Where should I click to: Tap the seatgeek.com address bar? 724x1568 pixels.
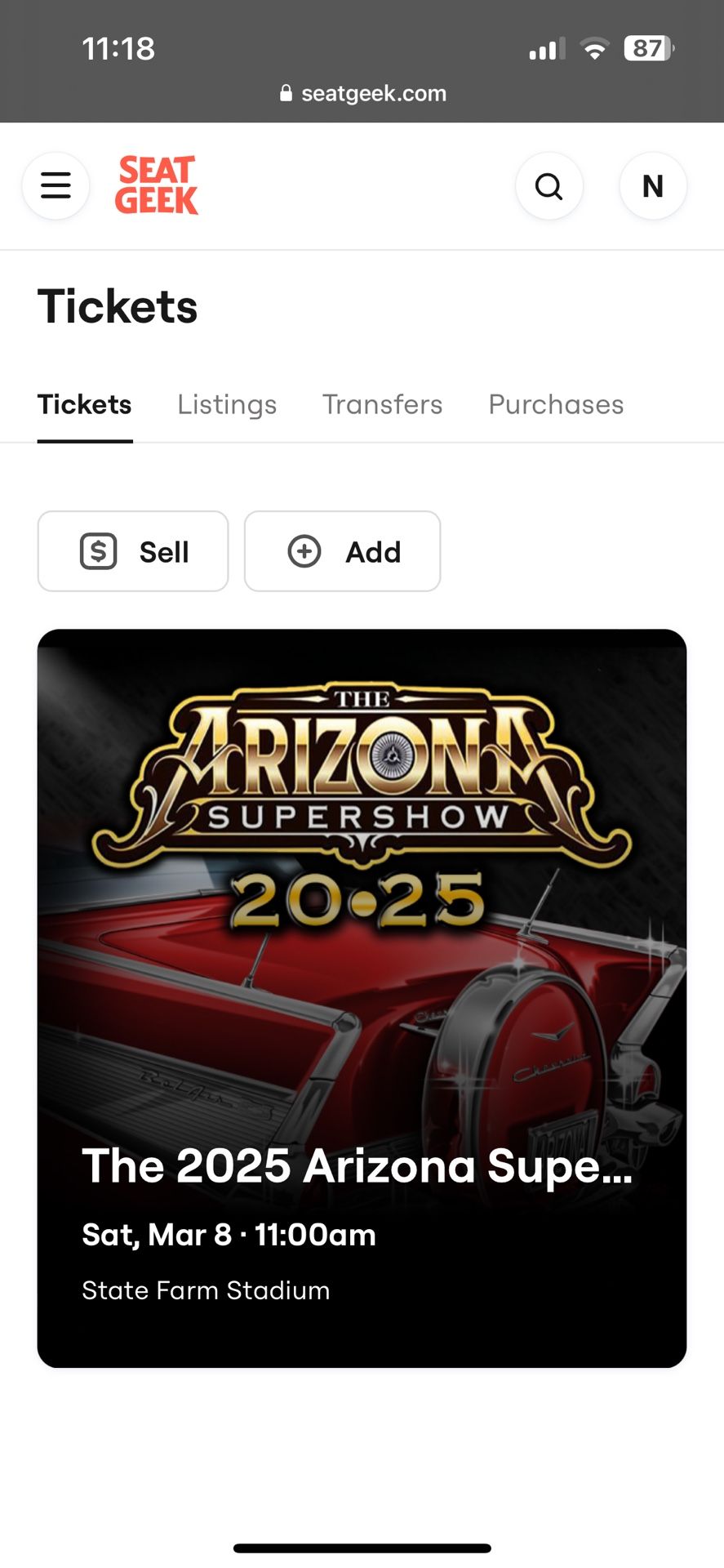pyautogui.click(x=362, y=93)
